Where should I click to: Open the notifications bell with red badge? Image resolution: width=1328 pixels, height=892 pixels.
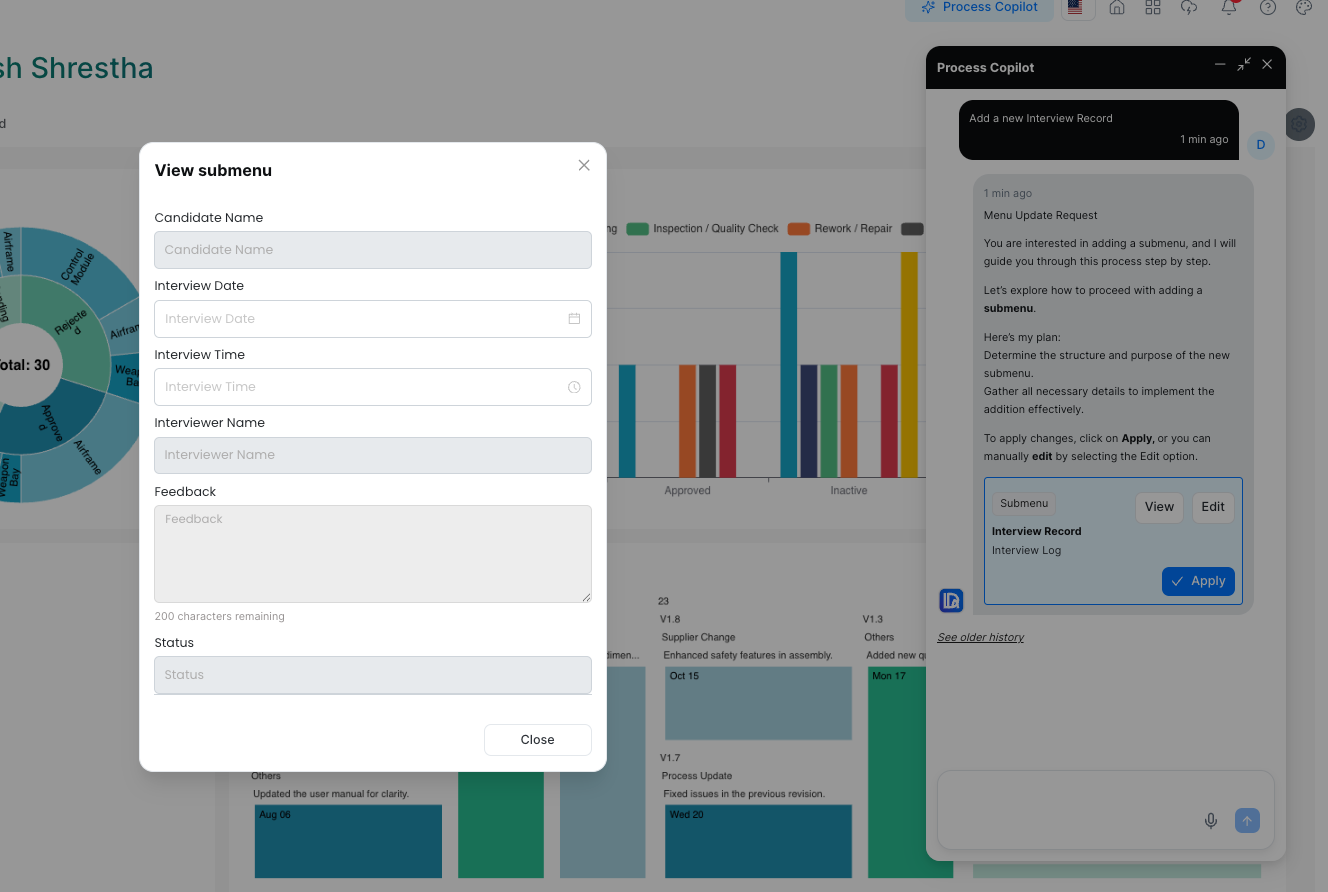(1228, 10)
